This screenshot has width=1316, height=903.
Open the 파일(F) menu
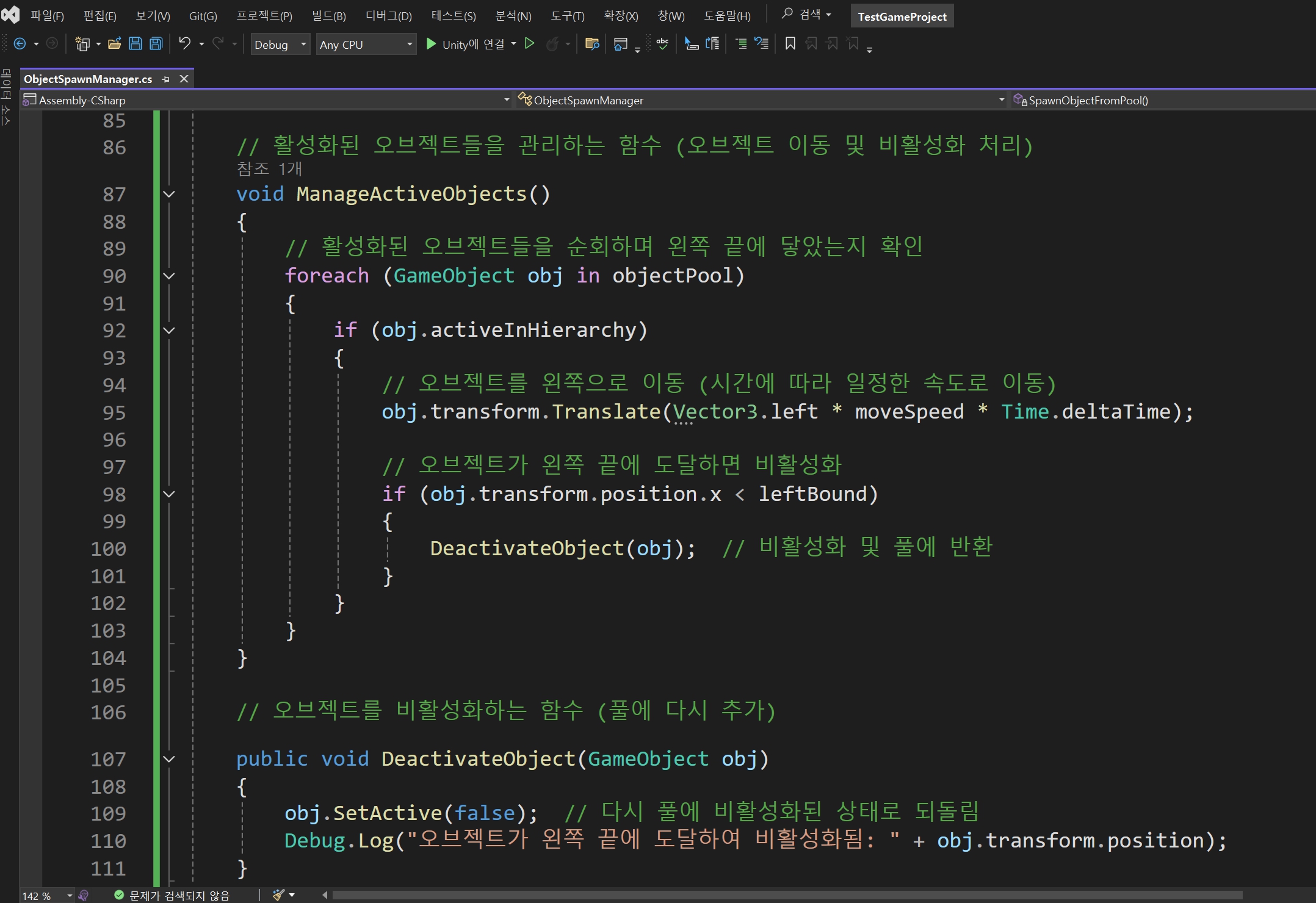[47, 16]
